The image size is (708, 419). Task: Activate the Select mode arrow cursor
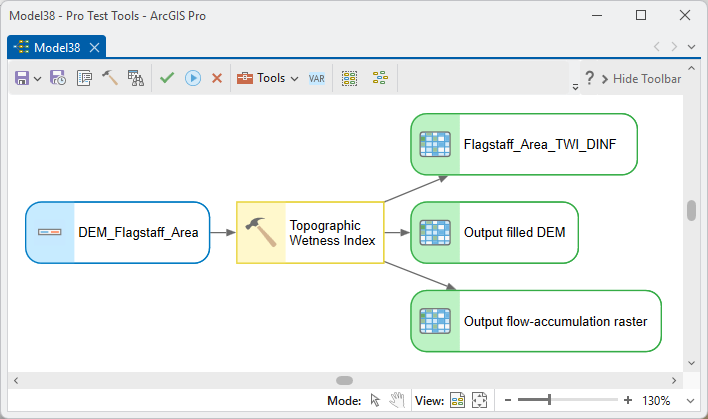tap(375, 400)
